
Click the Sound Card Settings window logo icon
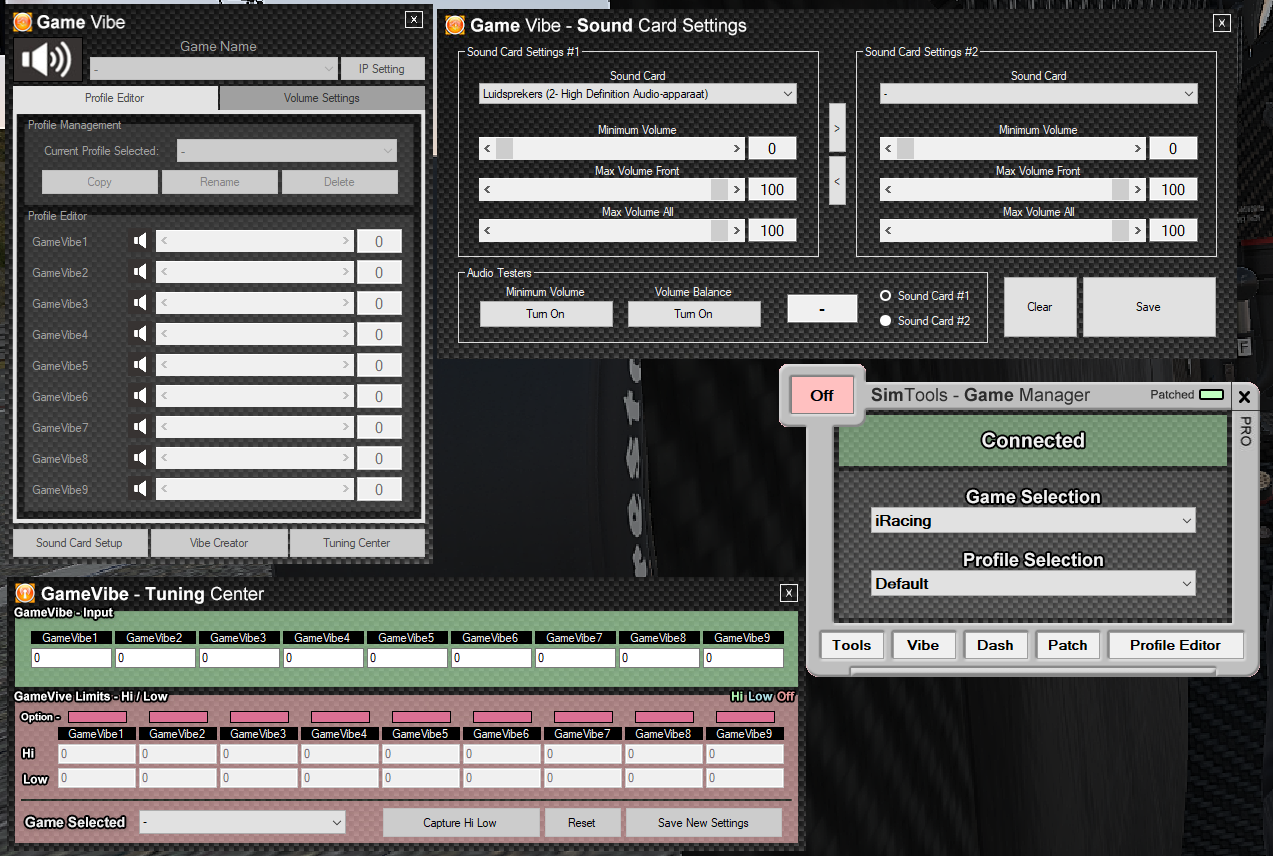(x=455, y=25)
